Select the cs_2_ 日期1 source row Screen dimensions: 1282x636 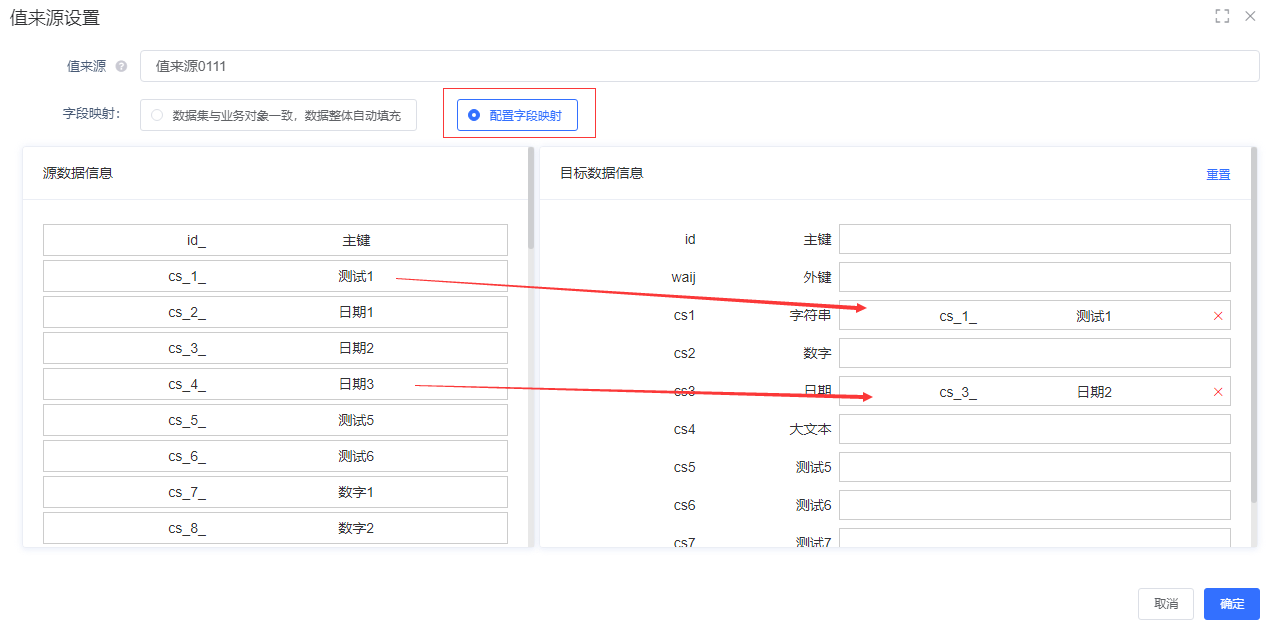[x=275, y=313]
